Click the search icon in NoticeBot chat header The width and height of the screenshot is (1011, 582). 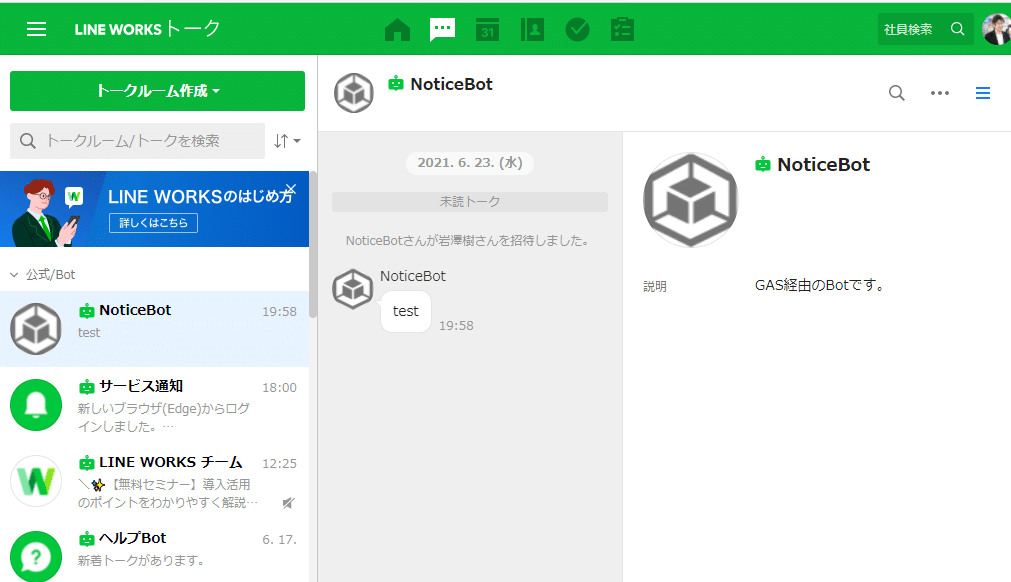pos(896,92)
